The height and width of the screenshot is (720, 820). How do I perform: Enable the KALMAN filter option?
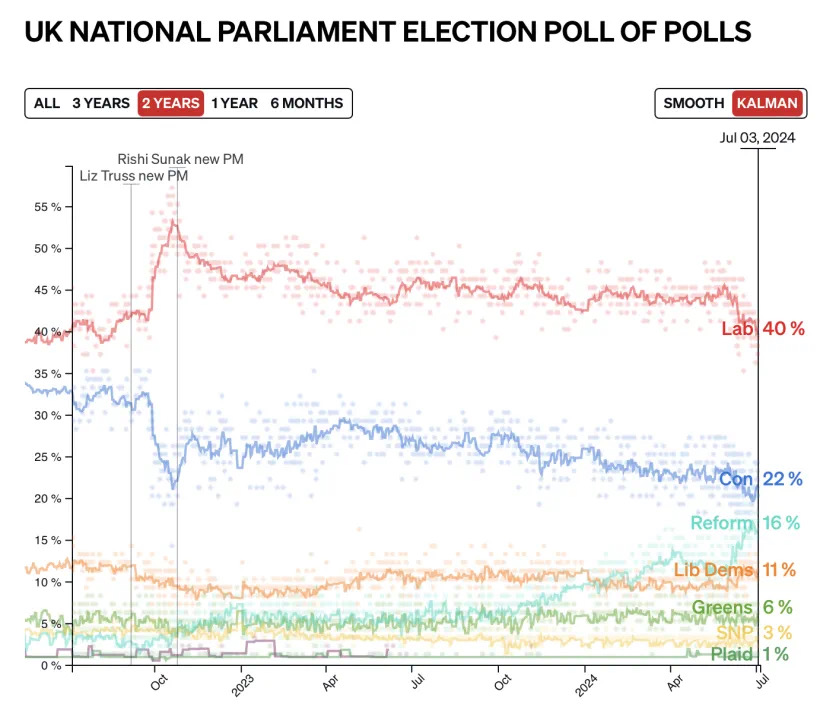(765, 103)
